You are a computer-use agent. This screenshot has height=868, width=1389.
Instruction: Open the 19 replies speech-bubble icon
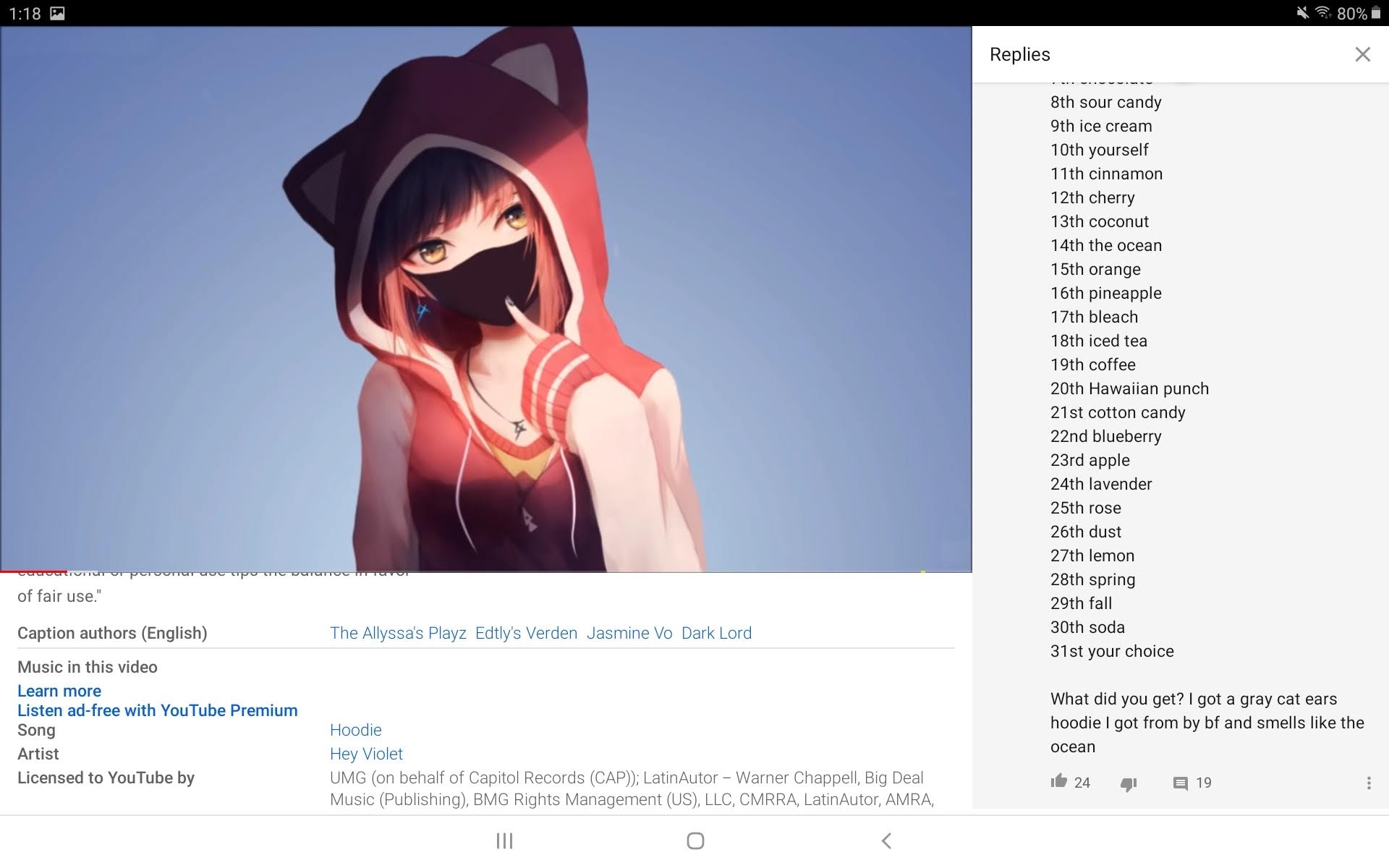[x=1181, y=783]
